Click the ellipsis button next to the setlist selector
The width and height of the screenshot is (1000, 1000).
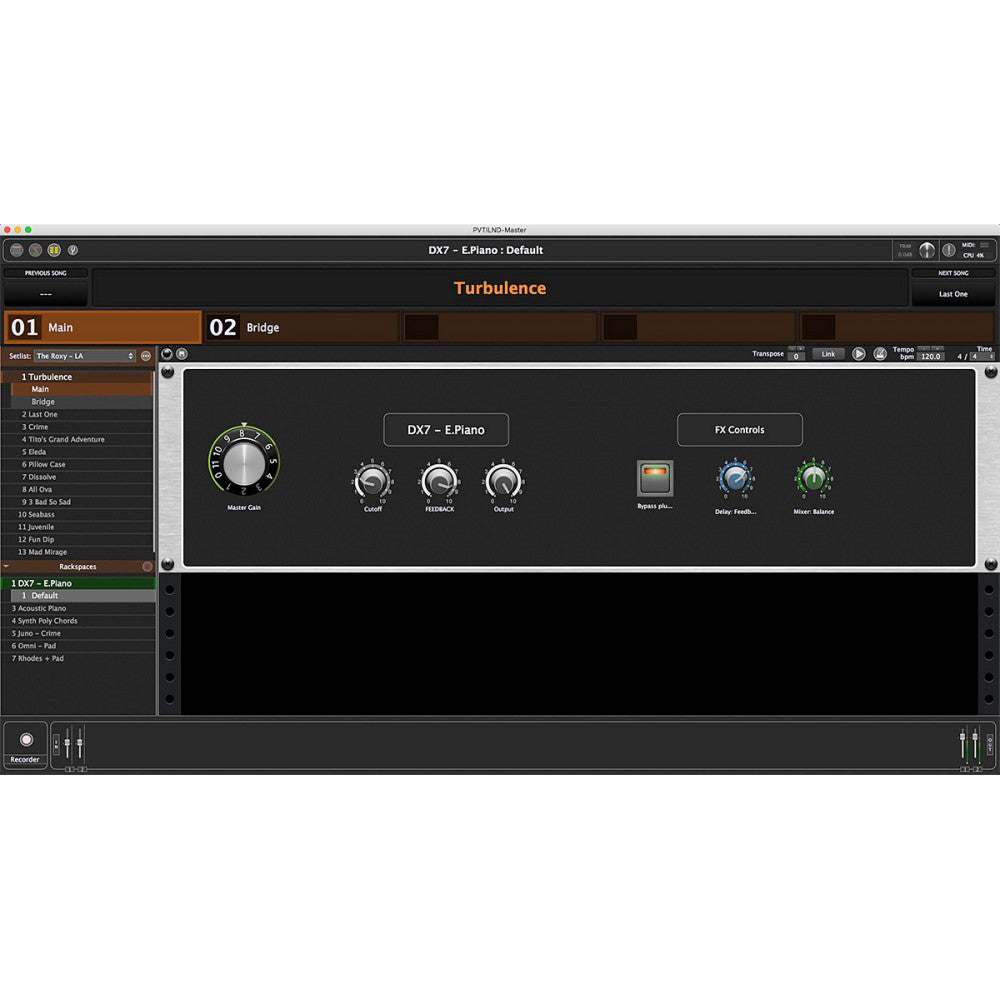coord(145,356)
